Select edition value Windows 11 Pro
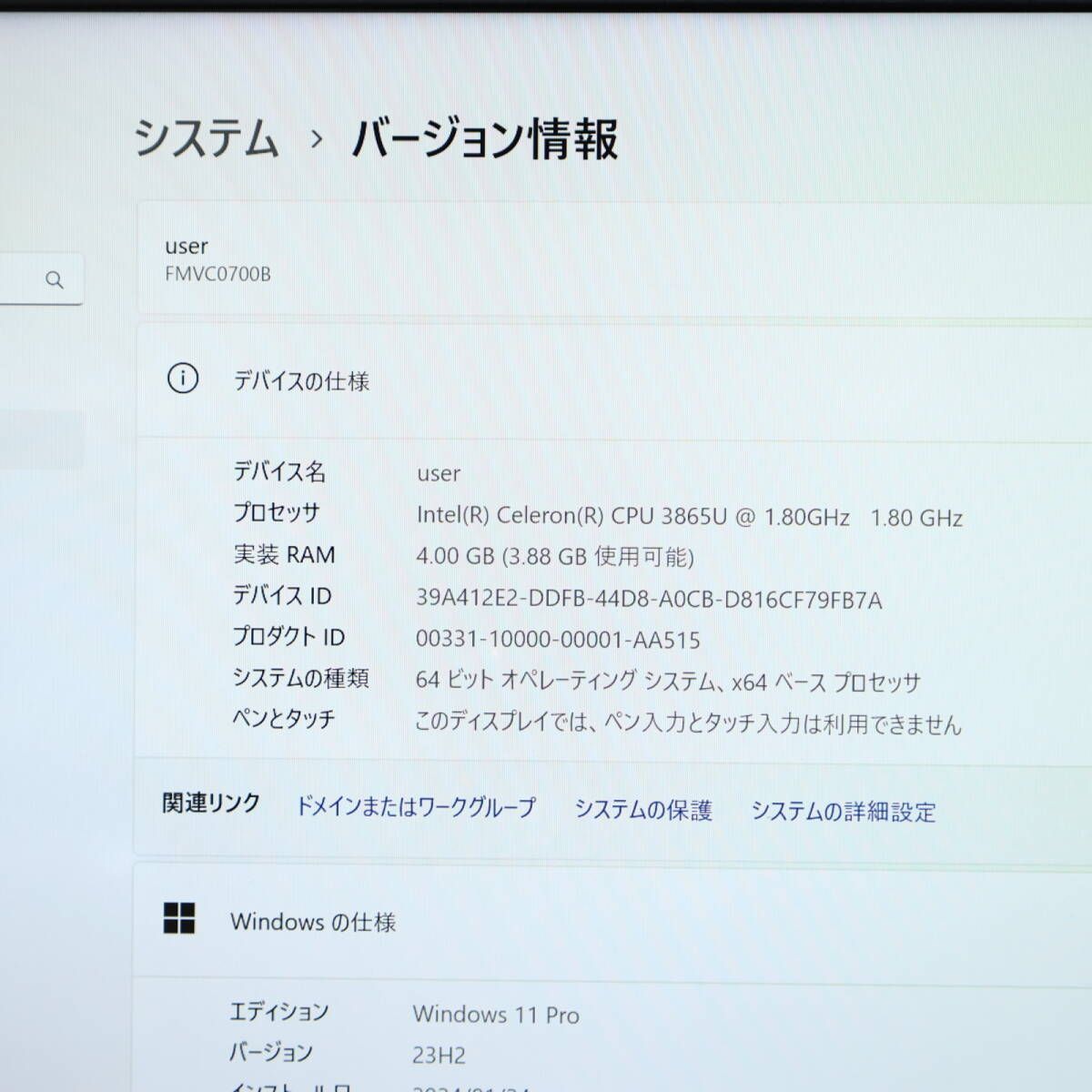 pos(496,1014)
